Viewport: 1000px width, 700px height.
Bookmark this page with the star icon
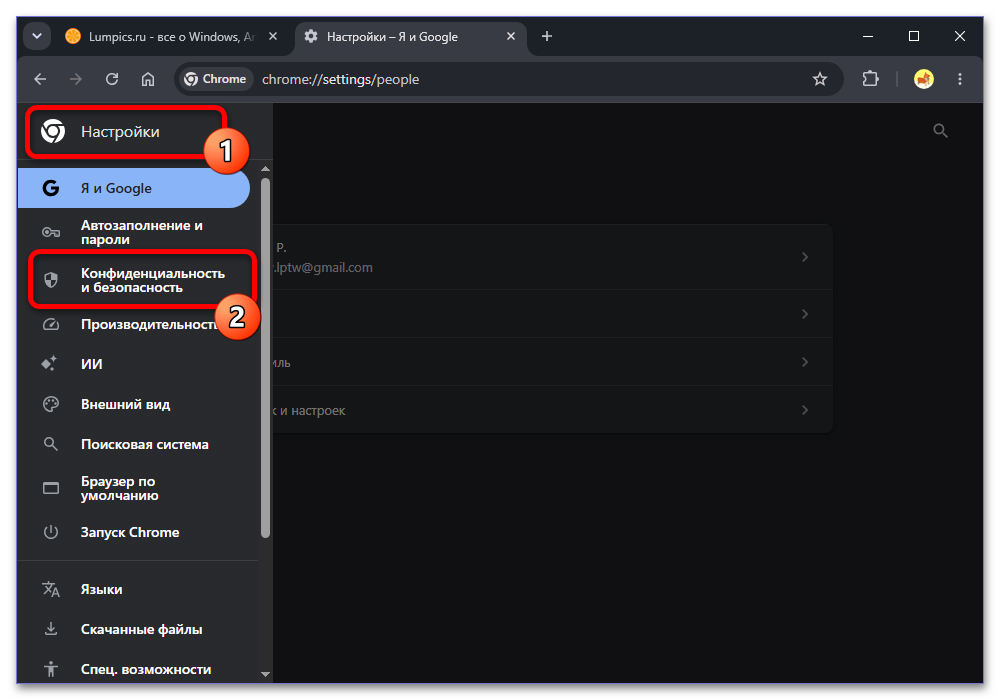[x=820, y=79]
